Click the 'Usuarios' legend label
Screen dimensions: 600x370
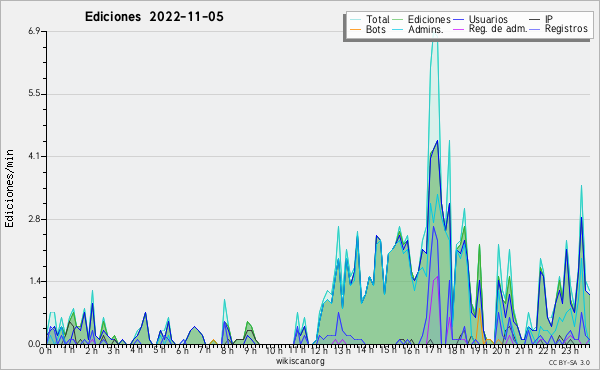[488, 19]
